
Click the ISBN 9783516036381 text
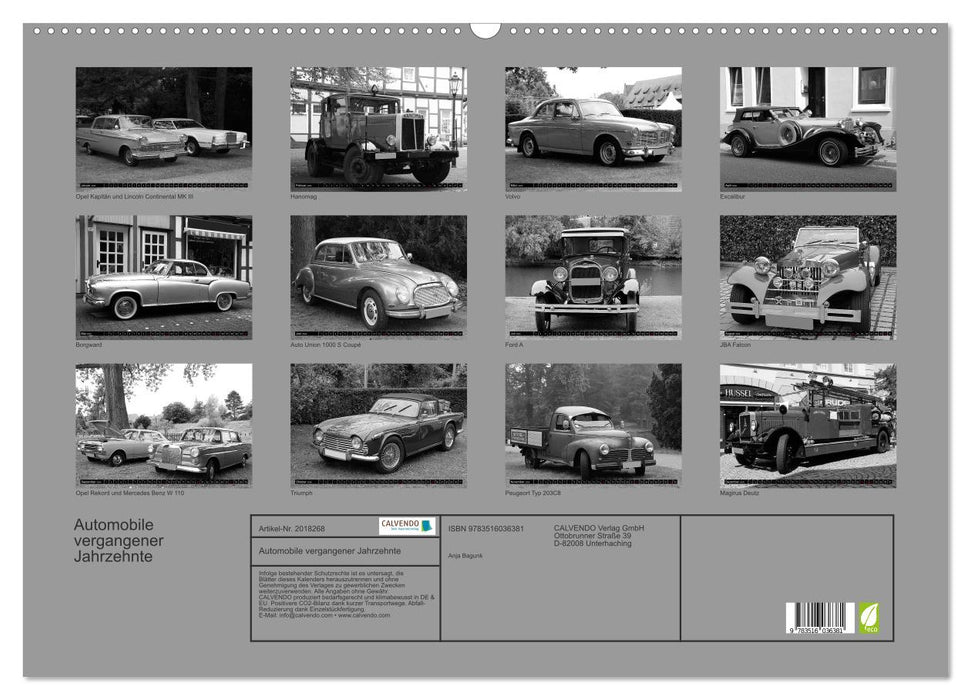(485, 529)
